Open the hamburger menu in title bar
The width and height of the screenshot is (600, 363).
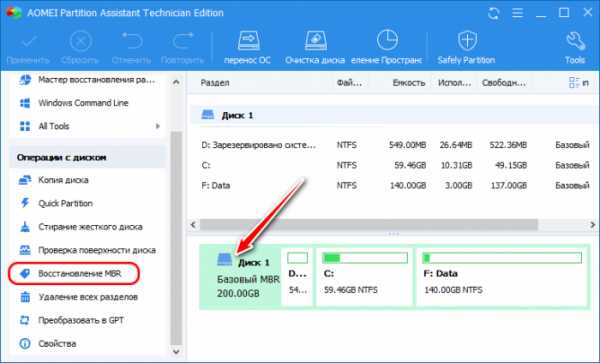click(x=517, y=13)
